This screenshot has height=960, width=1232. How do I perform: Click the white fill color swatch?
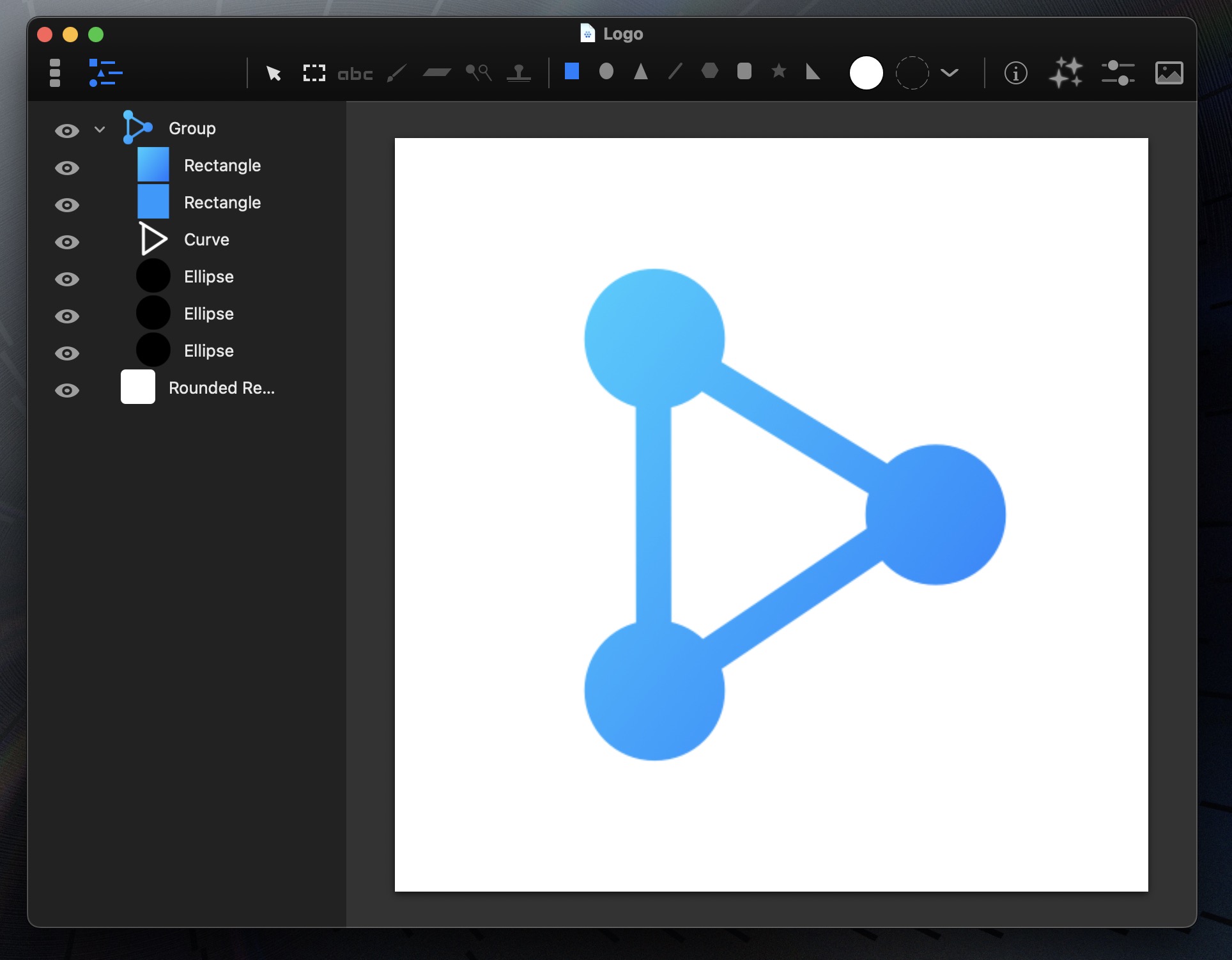[x=866, y=73]
